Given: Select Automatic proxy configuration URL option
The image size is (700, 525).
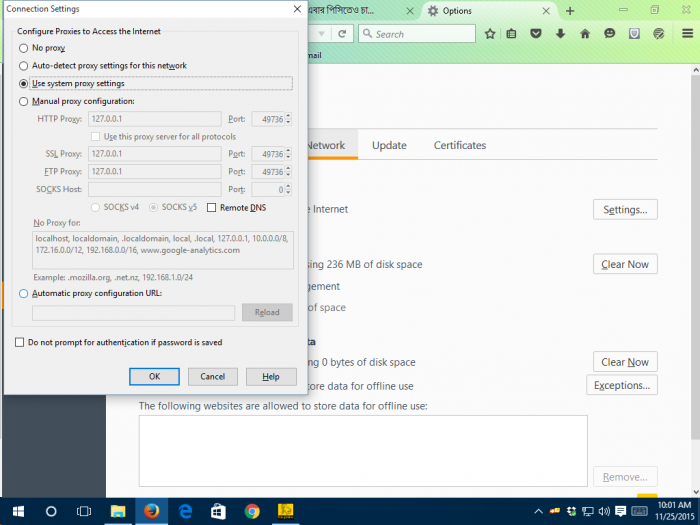Looking at the screenshot, I should (x=23, y=294).
